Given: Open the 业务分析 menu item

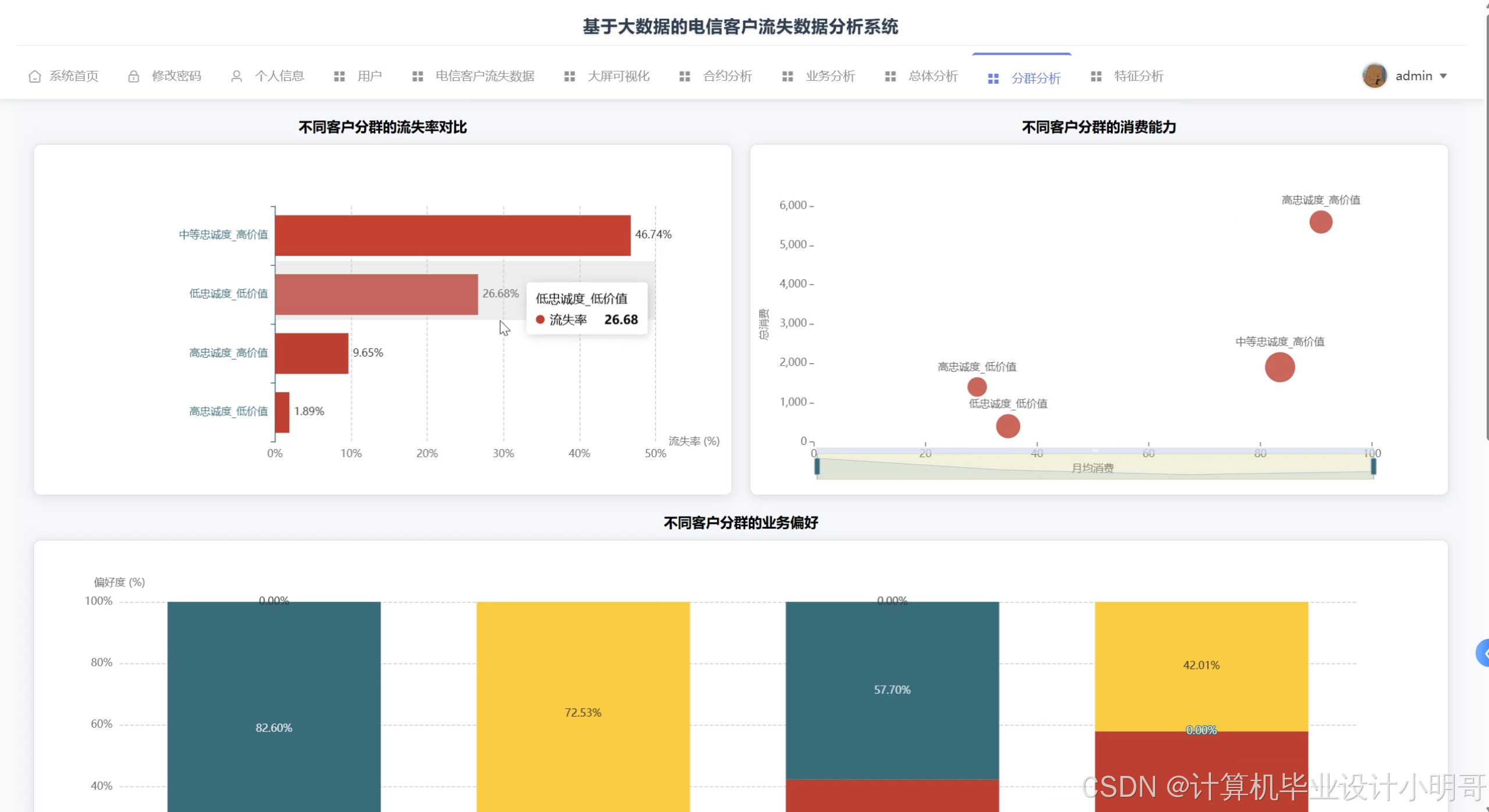Looking at the screenshot, I should 830,76.
